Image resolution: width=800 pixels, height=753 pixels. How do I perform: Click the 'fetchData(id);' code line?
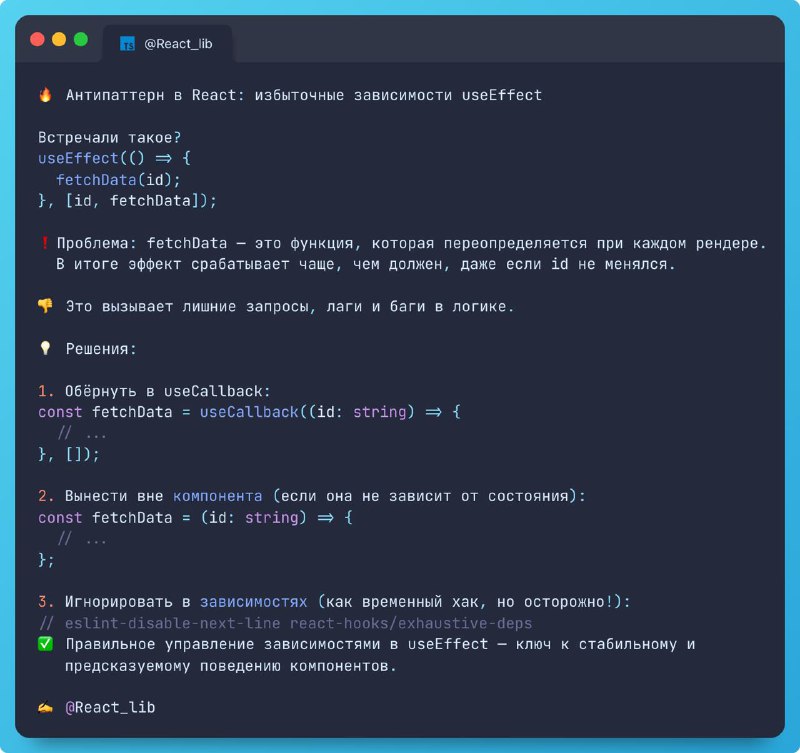[x=118, y=180]
